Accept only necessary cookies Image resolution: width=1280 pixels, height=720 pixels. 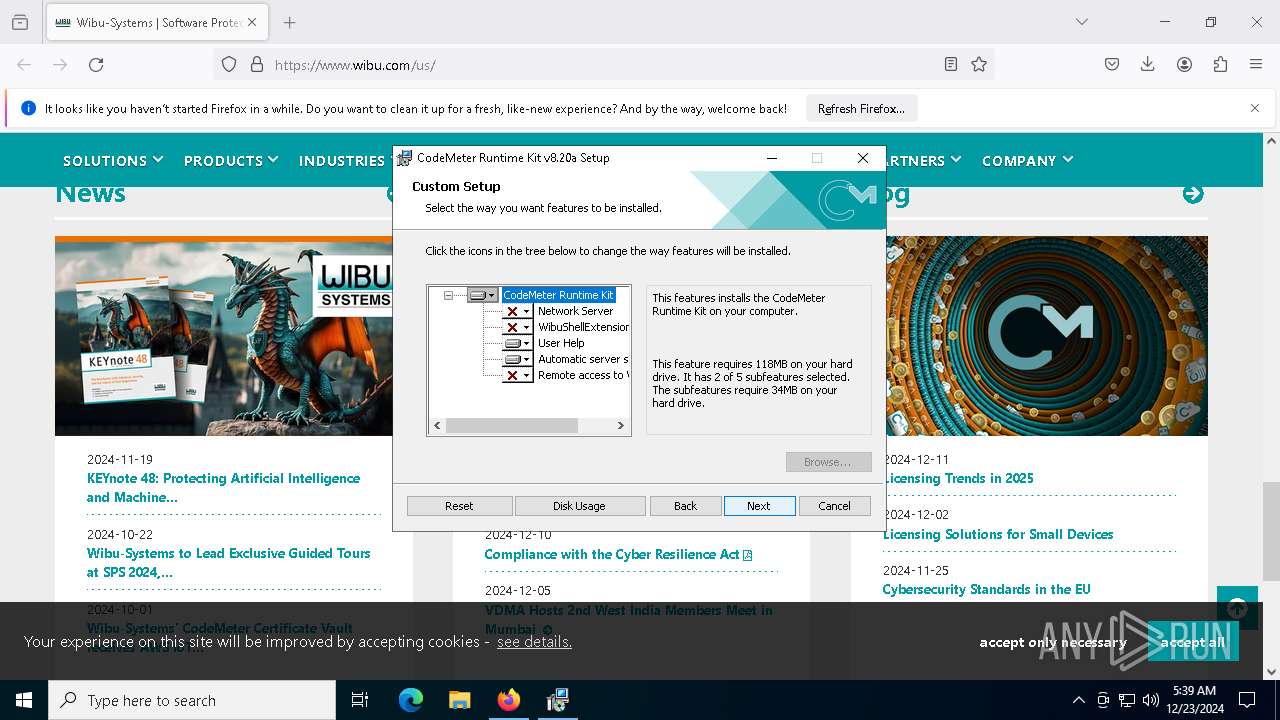point(1053,642)
